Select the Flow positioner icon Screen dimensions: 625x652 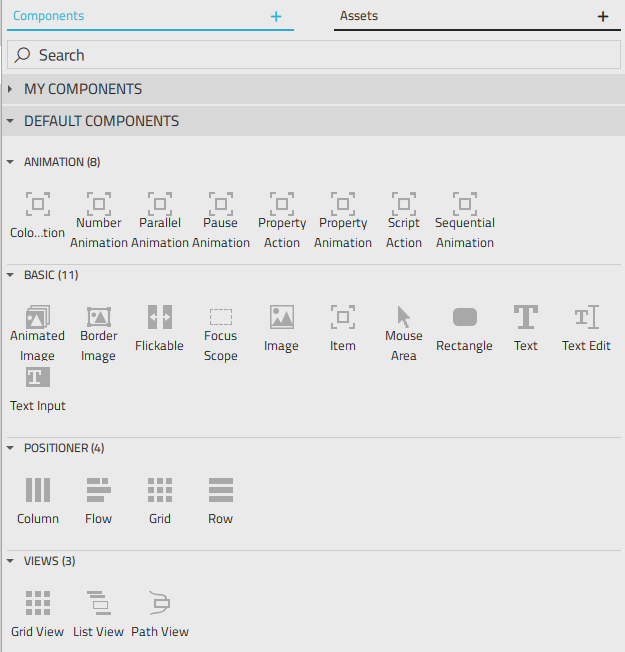[99, 490]
